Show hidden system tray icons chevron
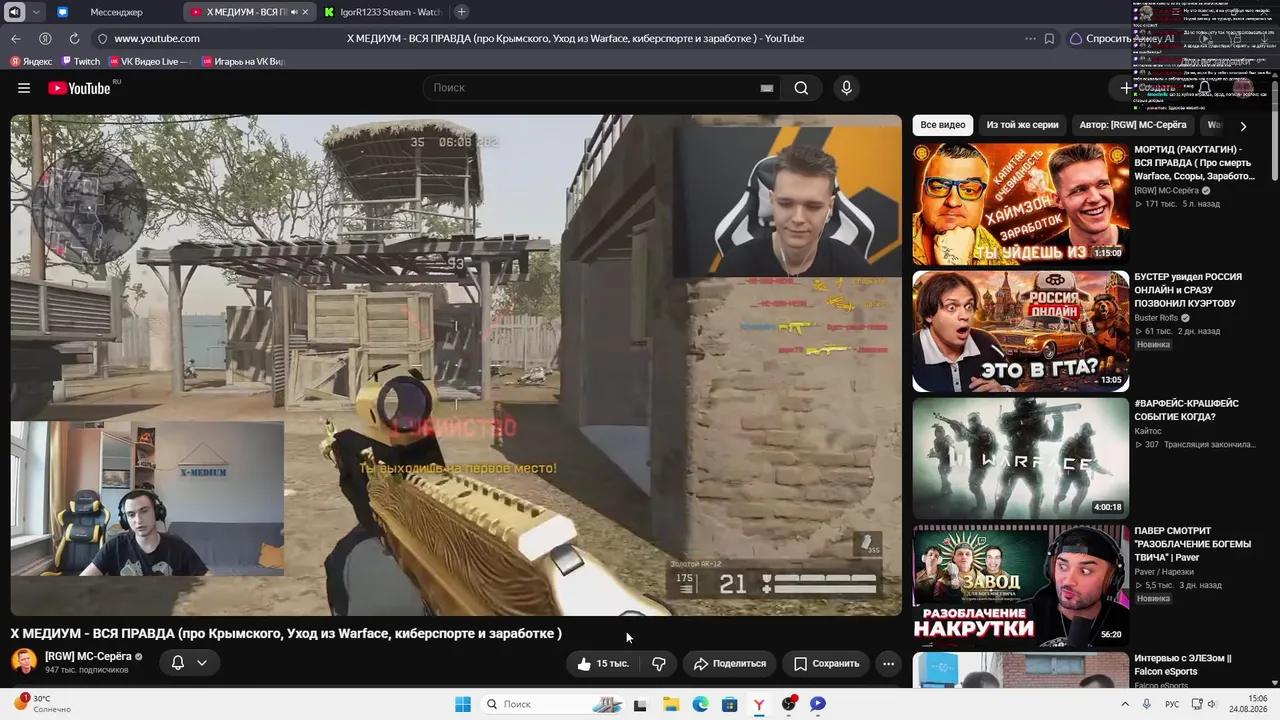The width and height of the screenshot is (1280, 720). coord(1125,704)
